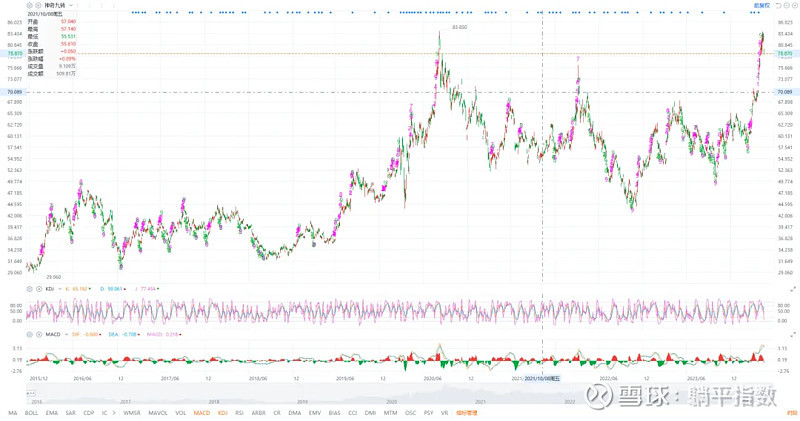The height and width of the screenshot is (421, 800).
Task: Click the 前复权 adjustment option
Action: click(x=762, y=5)
